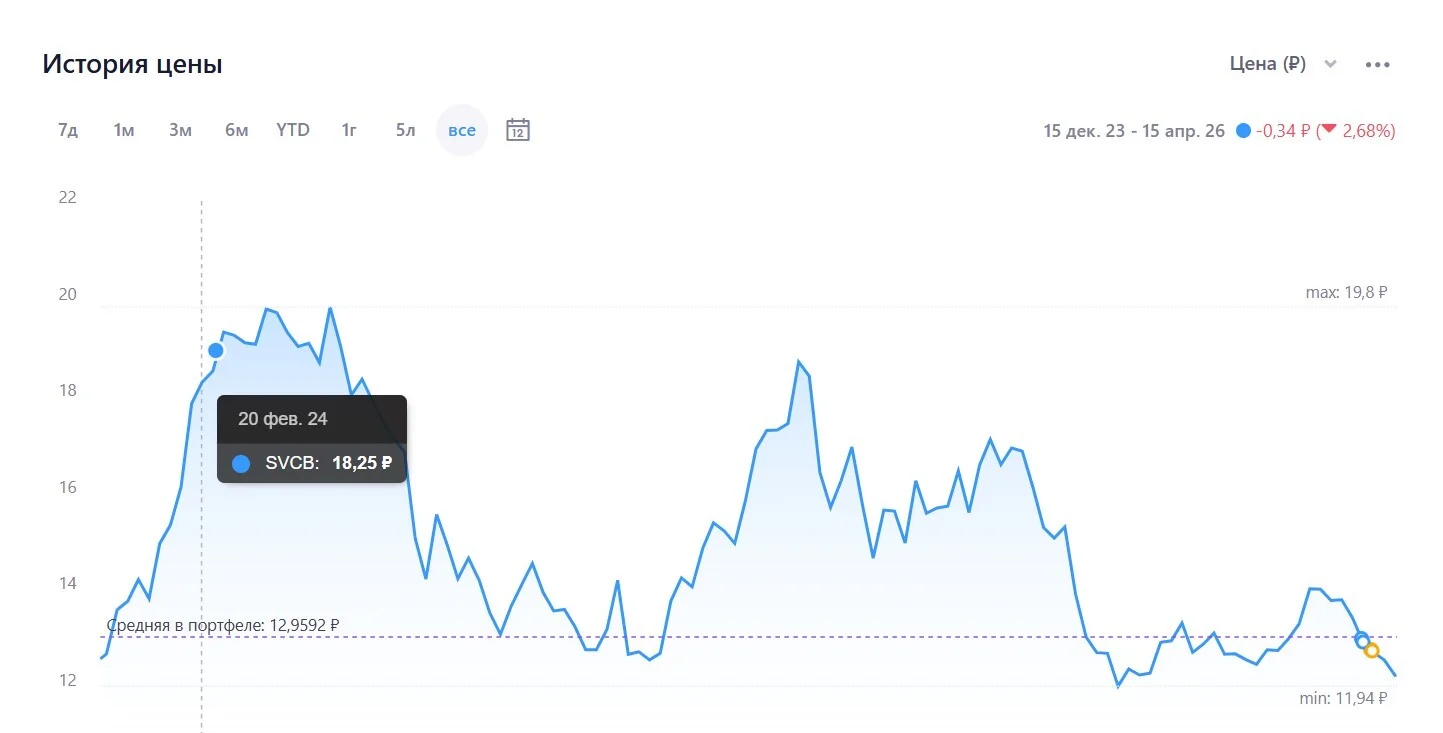This screenshot has width=1443, height=733.
Task: Click the blue series dot beside price change
Action: click(x=1243, y=131)
